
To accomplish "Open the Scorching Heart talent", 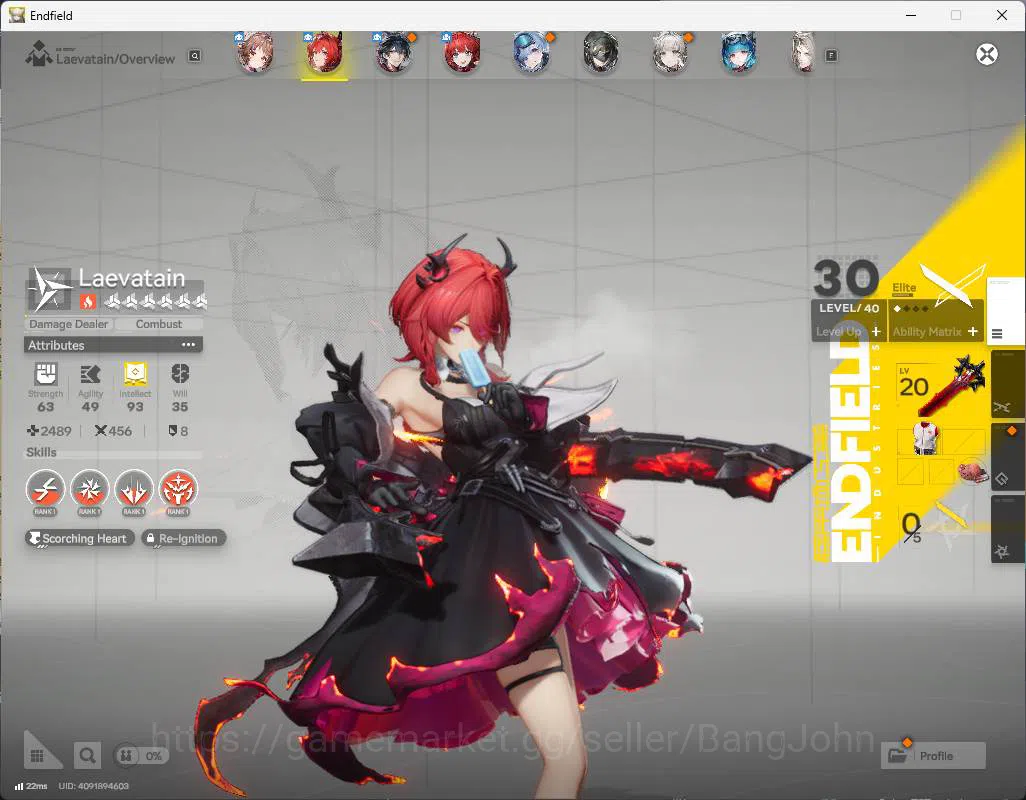I will pos(80,538).
